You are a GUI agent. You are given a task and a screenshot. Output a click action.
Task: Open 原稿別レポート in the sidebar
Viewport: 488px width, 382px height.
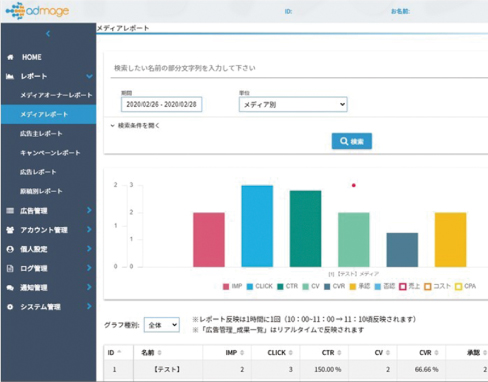41,191
